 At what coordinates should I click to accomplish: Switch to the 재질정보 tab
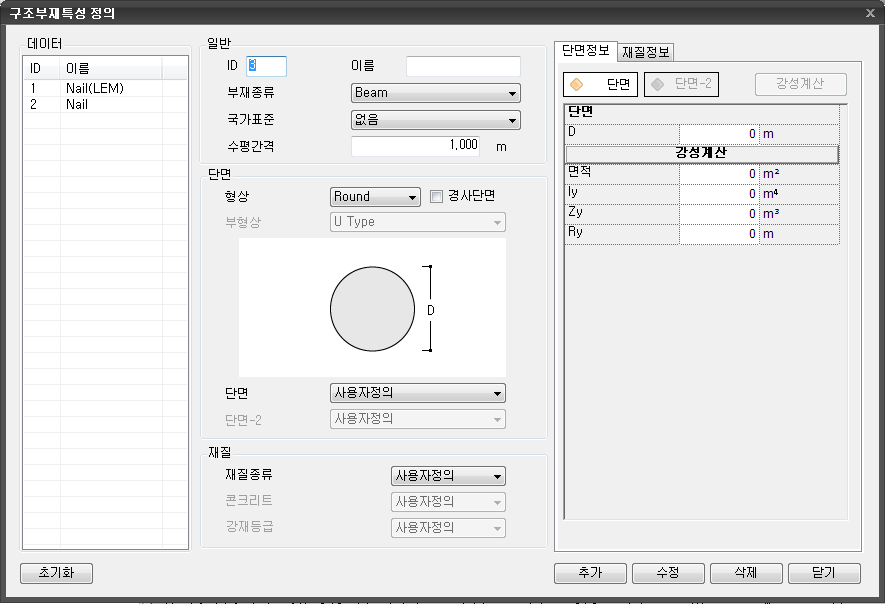click(x=646, y=52)
